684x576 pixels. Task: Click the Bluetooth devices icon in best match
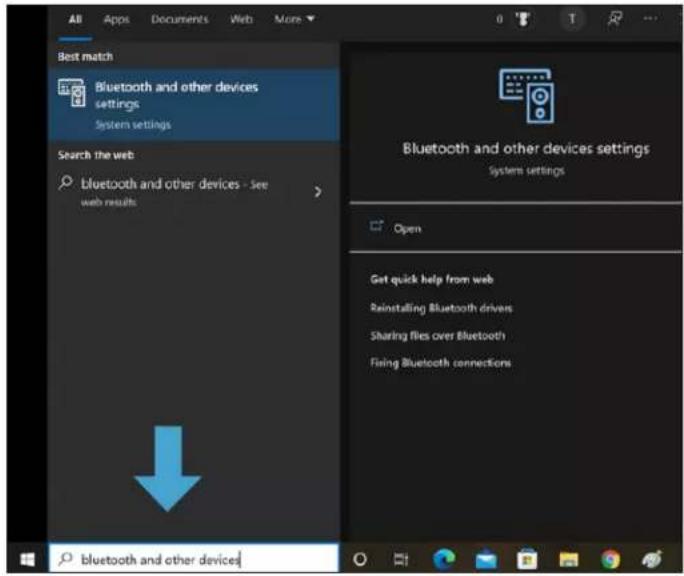click(x=72, y=92)
